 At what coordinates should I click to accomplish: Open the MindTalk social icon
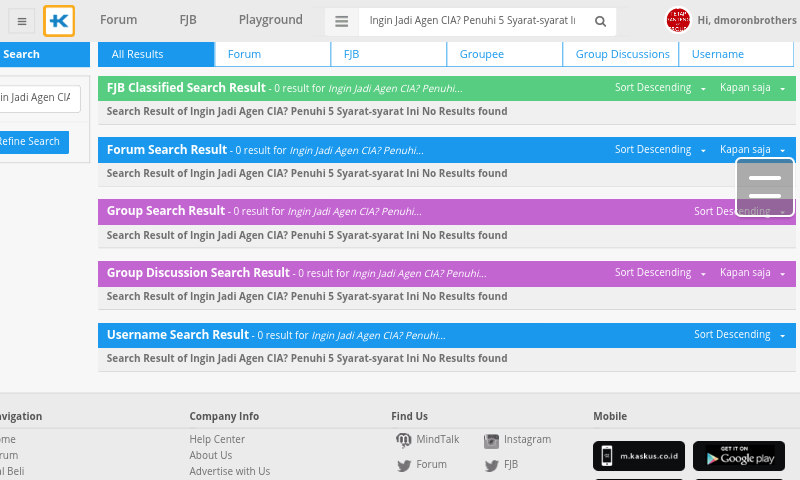(x=404, y=440)
